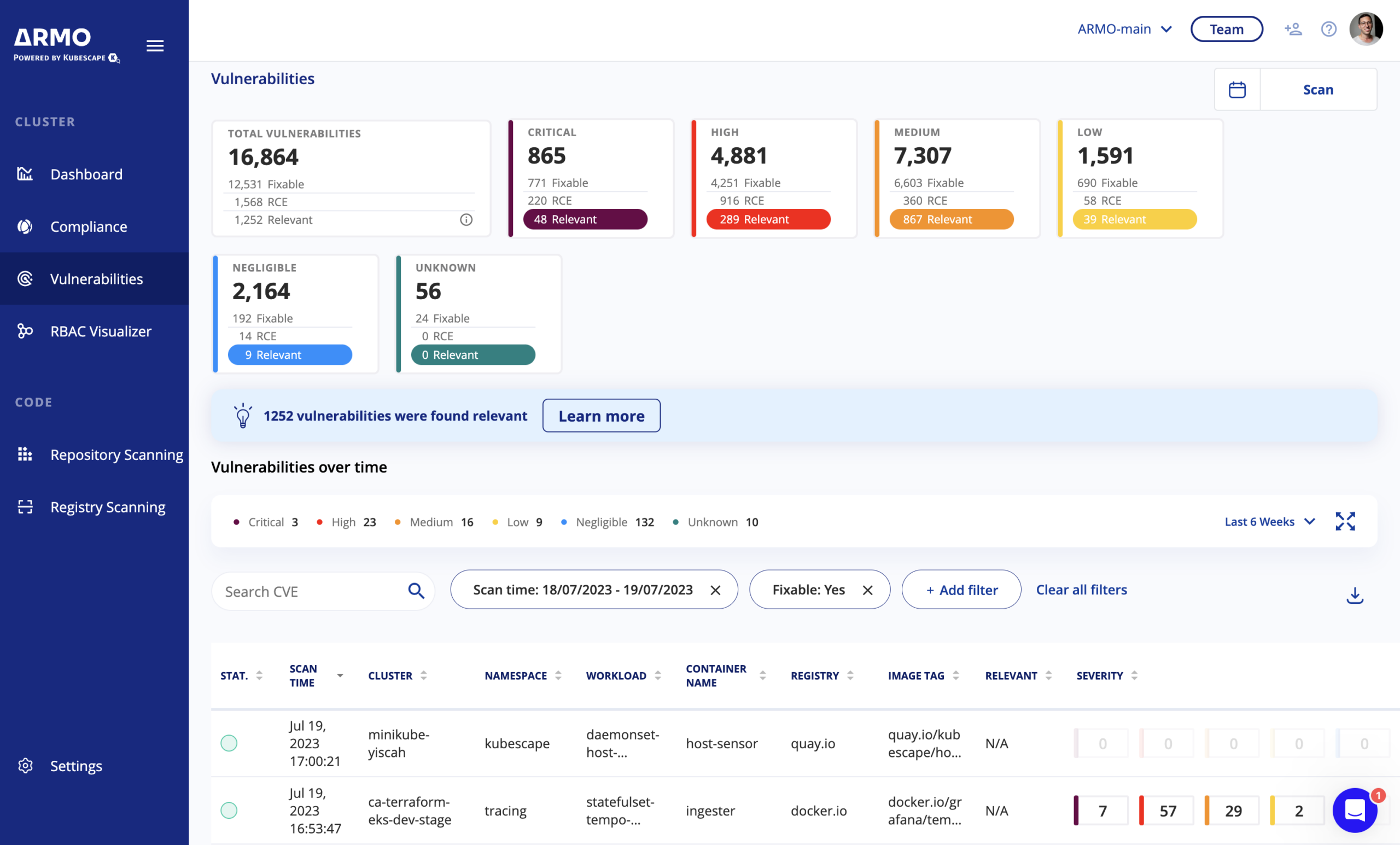The image size is (1400, 845).
Task: Collapse sidebar with hamburger menu icon
Action: [155, 45]
